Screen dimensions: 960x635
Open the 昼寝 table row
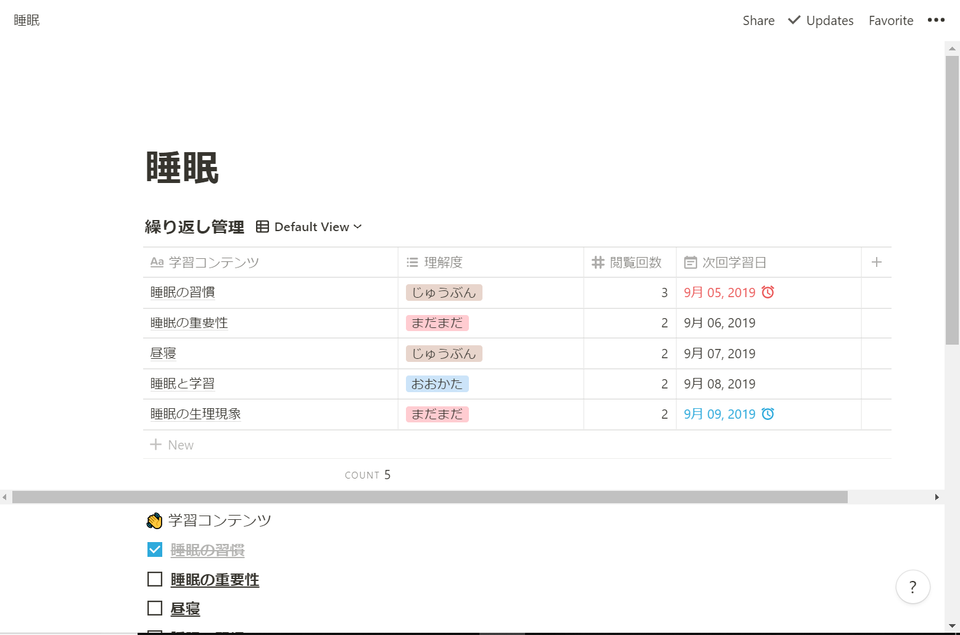tap(163, 353)
